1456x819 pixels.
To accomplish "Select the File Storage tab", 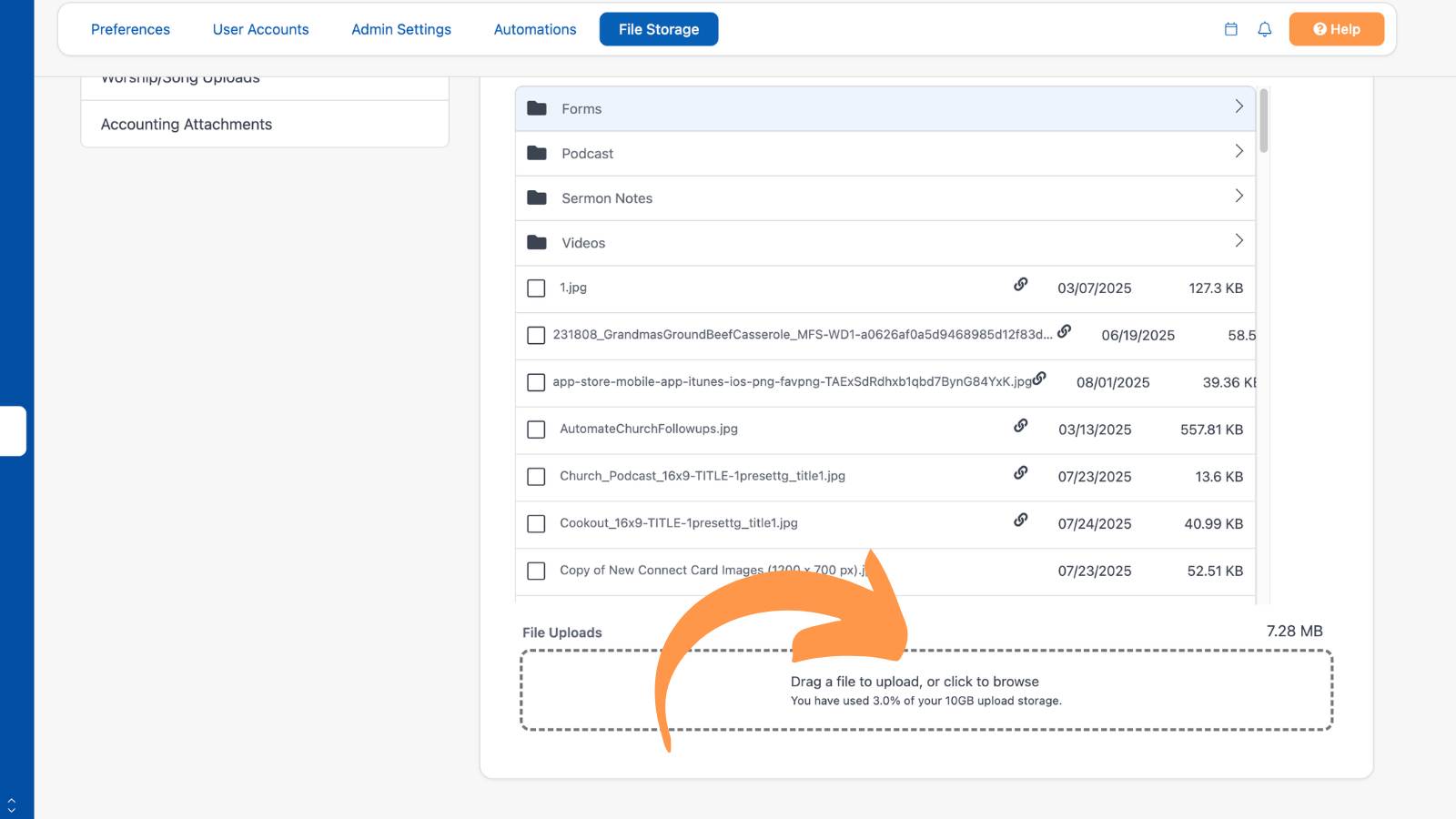I will tap(659, 29).
